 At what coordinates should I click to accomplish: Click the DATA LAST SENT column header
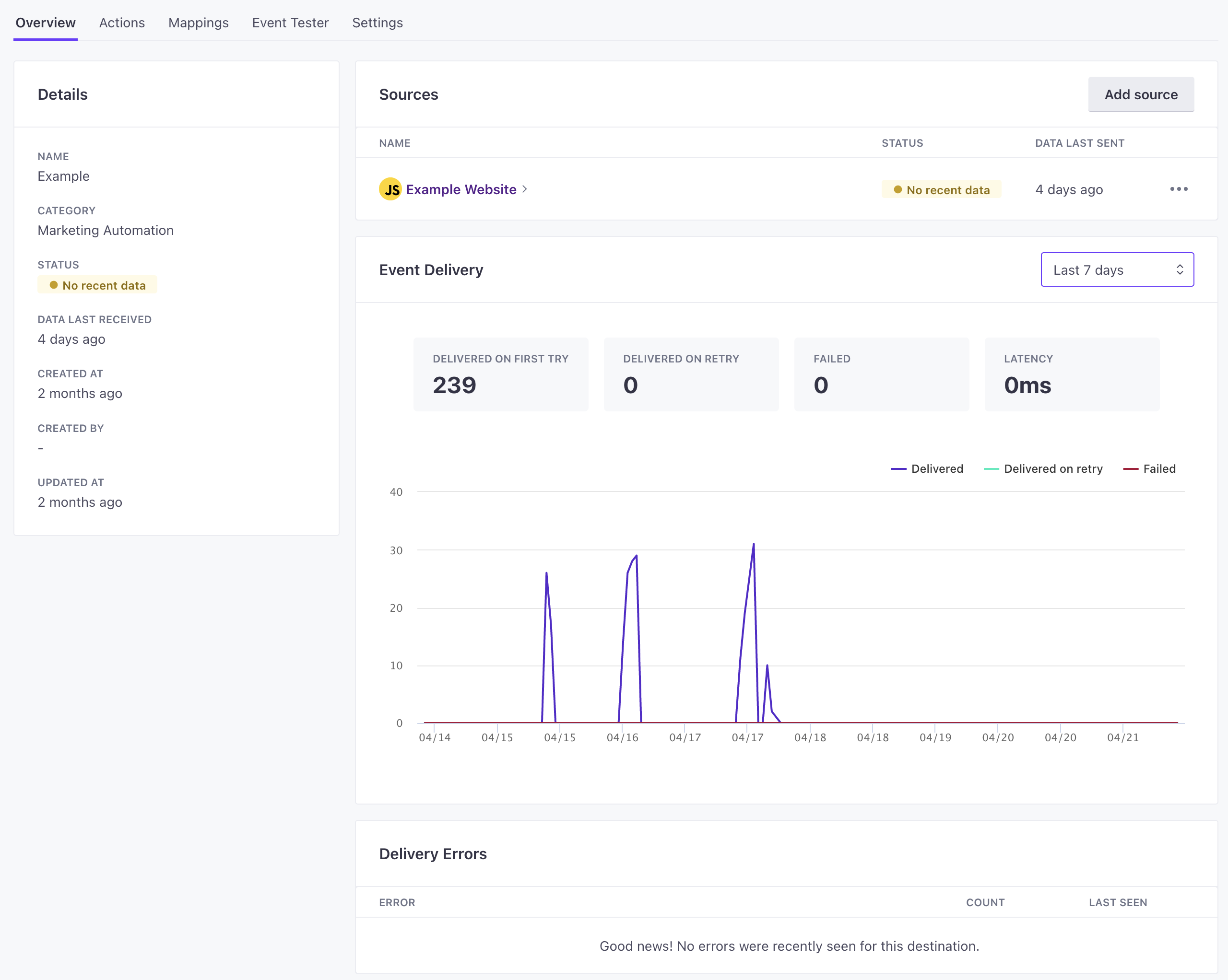click(x=1079, y=143)
